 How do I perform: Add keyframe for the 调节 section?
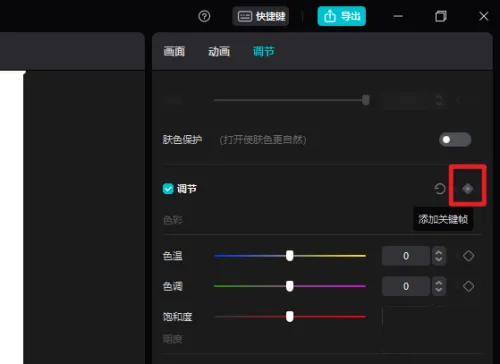(468, 189)
